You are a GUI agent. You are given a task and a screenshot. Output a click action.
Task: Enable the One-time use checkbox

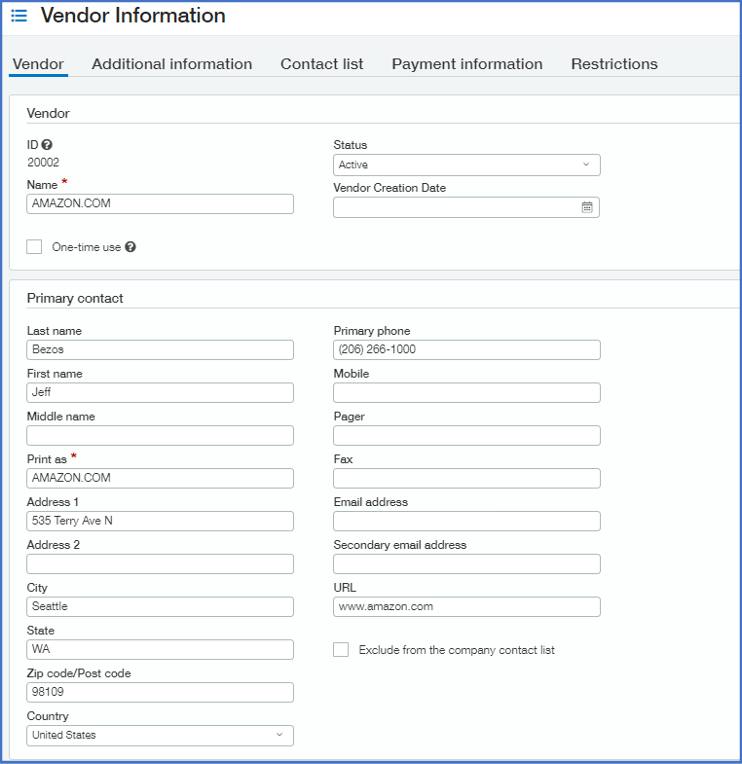coord(35,247)
